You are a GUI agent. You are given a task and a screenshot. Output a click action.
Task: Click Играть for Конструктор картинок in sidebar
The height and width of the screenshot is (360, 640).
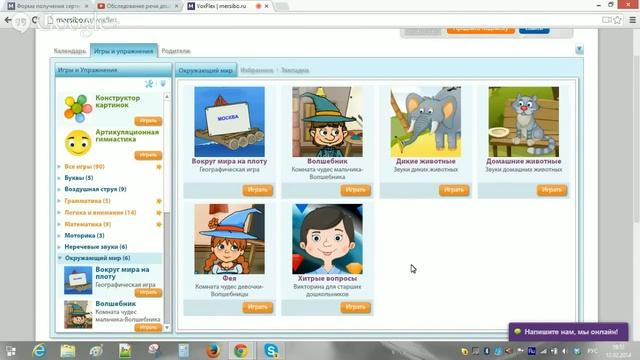pos(148,121)
